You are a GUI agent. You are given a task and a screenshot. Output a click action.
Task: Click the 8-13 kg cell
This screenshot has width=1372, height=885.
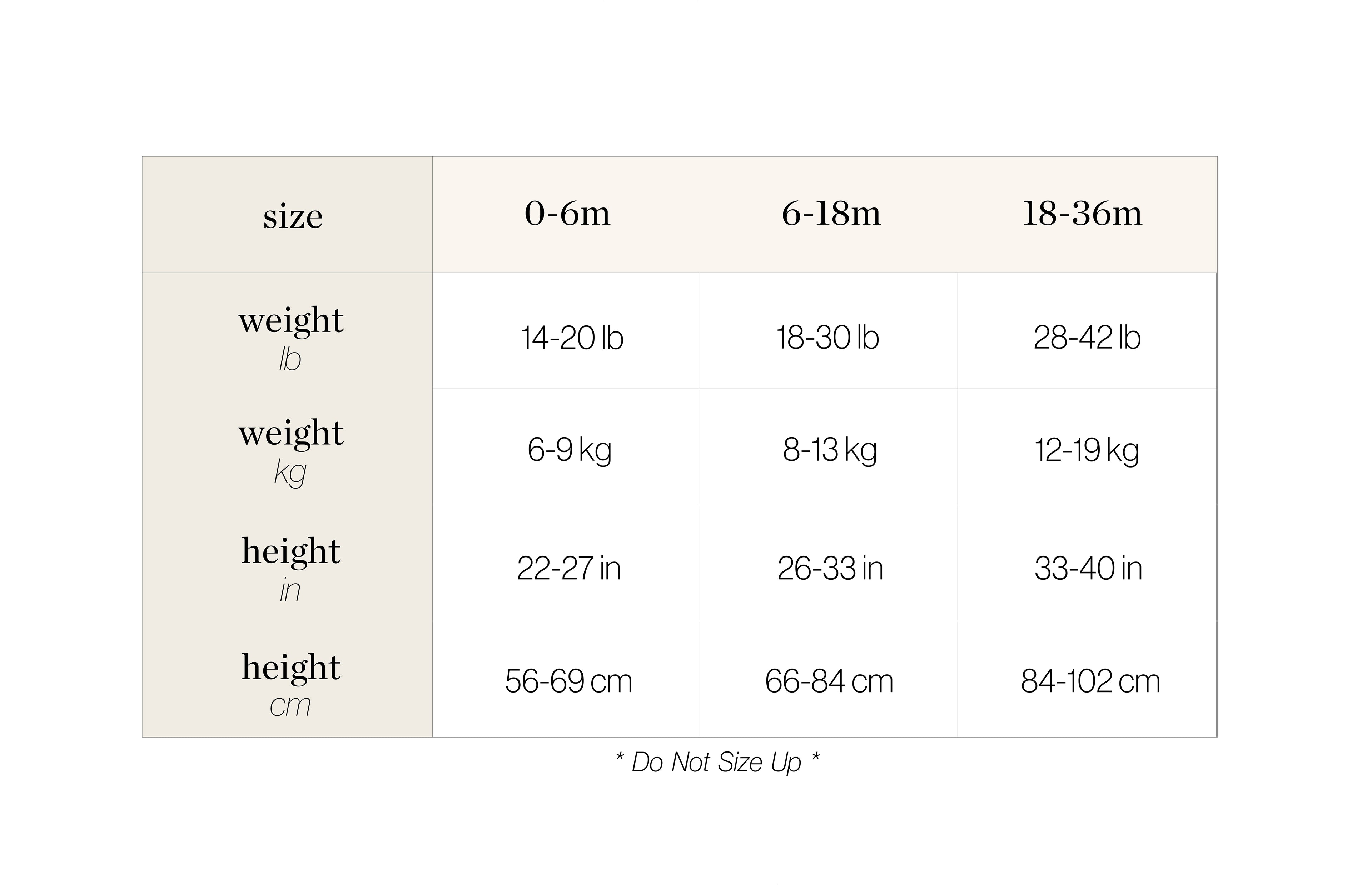tap(829, 450)
